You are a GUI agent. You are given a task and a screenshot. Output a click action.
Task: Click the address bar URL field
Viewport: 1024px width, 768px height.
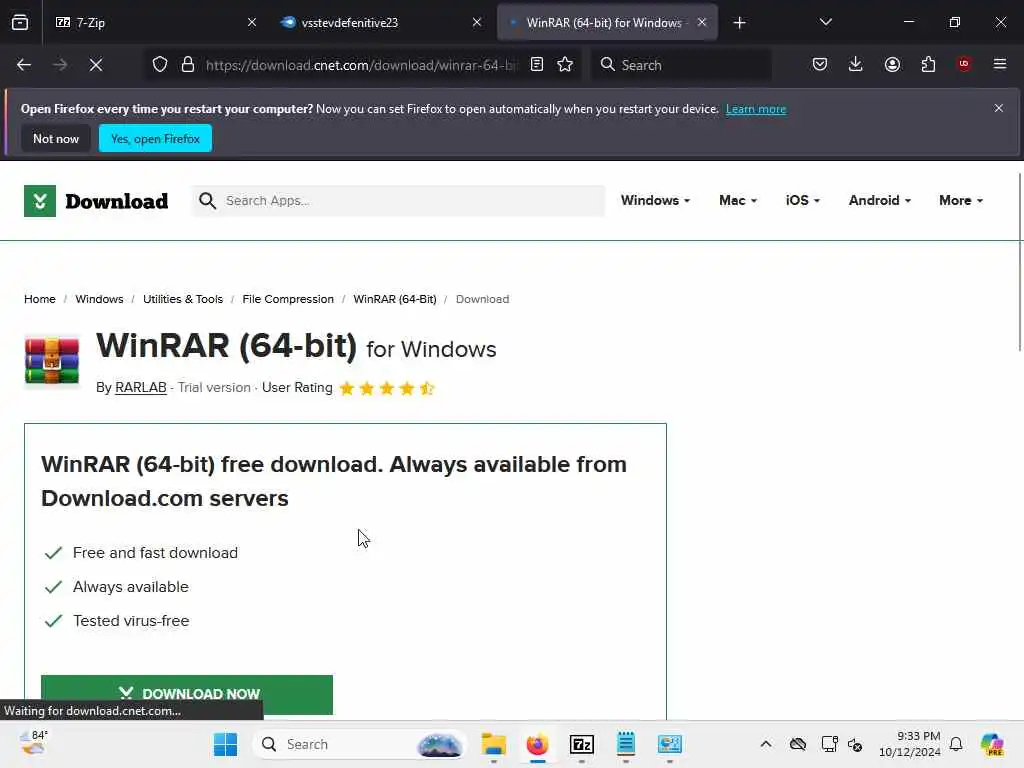point(360,65)
